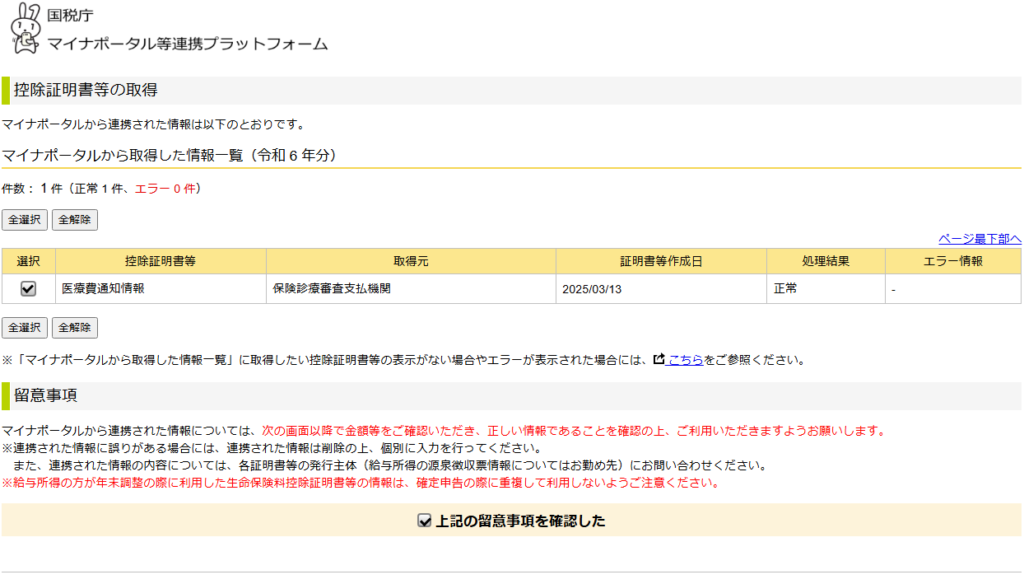Jump to bottom via ページ最下部へ link
The width and height of the screenshot is (1024, 584).
pos(979,239)
